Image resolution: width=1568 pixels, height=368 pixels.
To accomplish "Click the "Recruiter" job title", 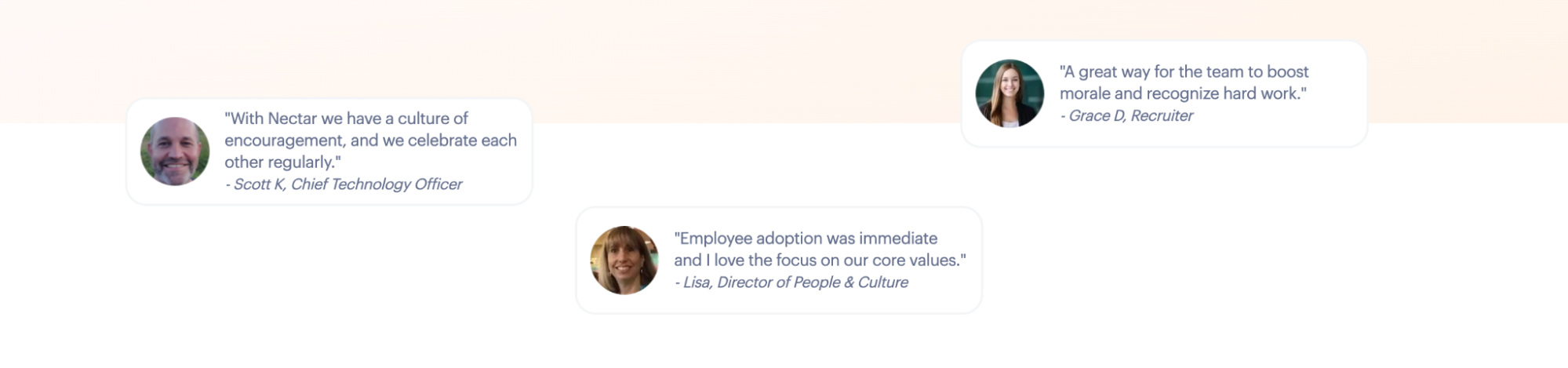I will coord(1162,116).
